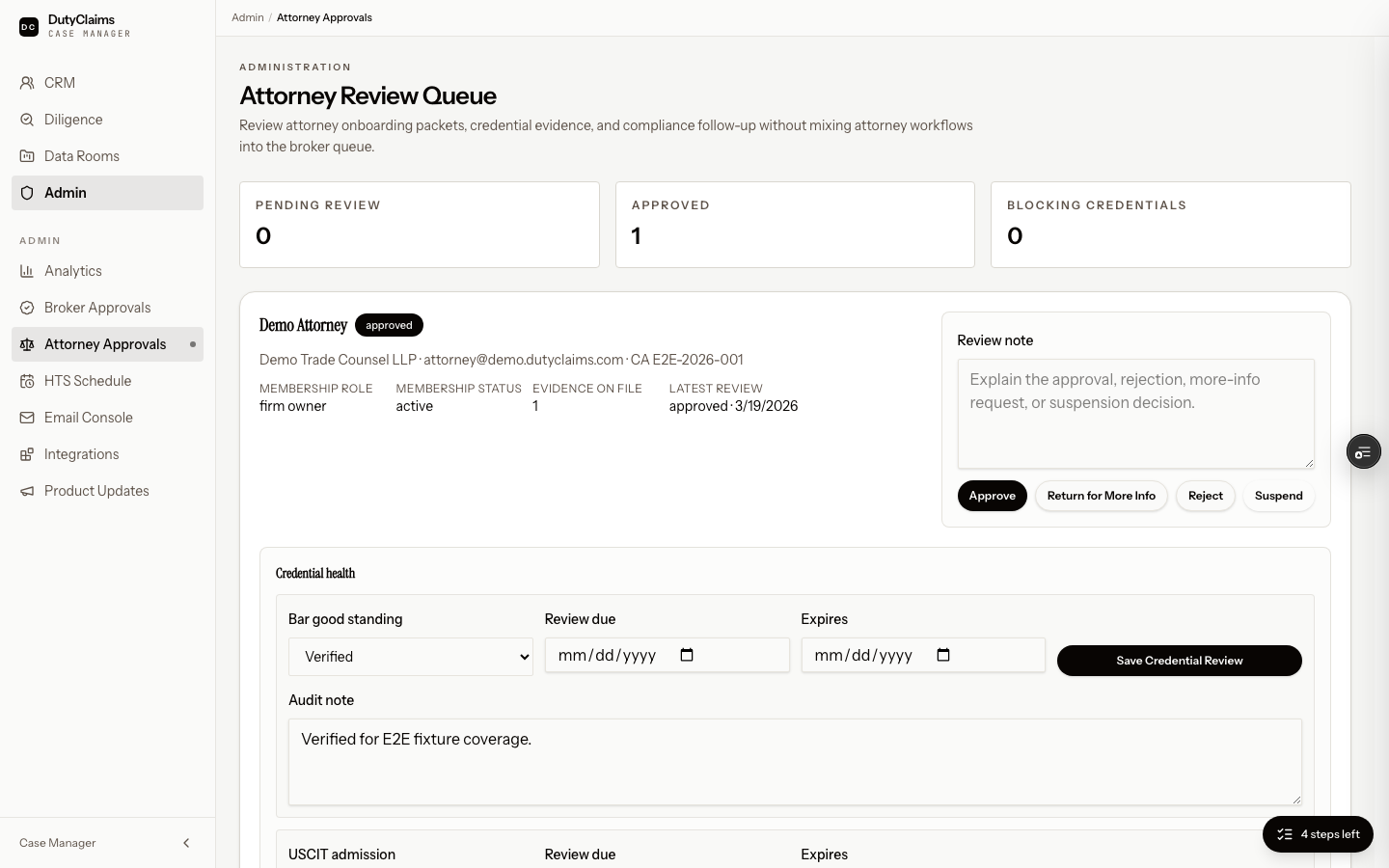
Task: Click the Membership Status value 'active'
Action: click(x=414, y=406)
